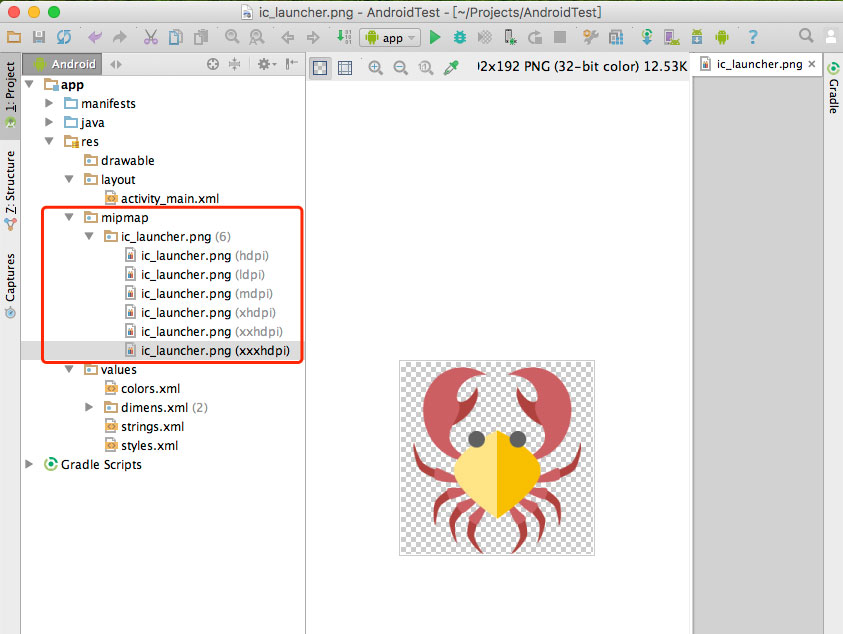Screen dimensions: 843x634
Task: Toggle grid display in image editor
Action: click(x=345, y=68)
